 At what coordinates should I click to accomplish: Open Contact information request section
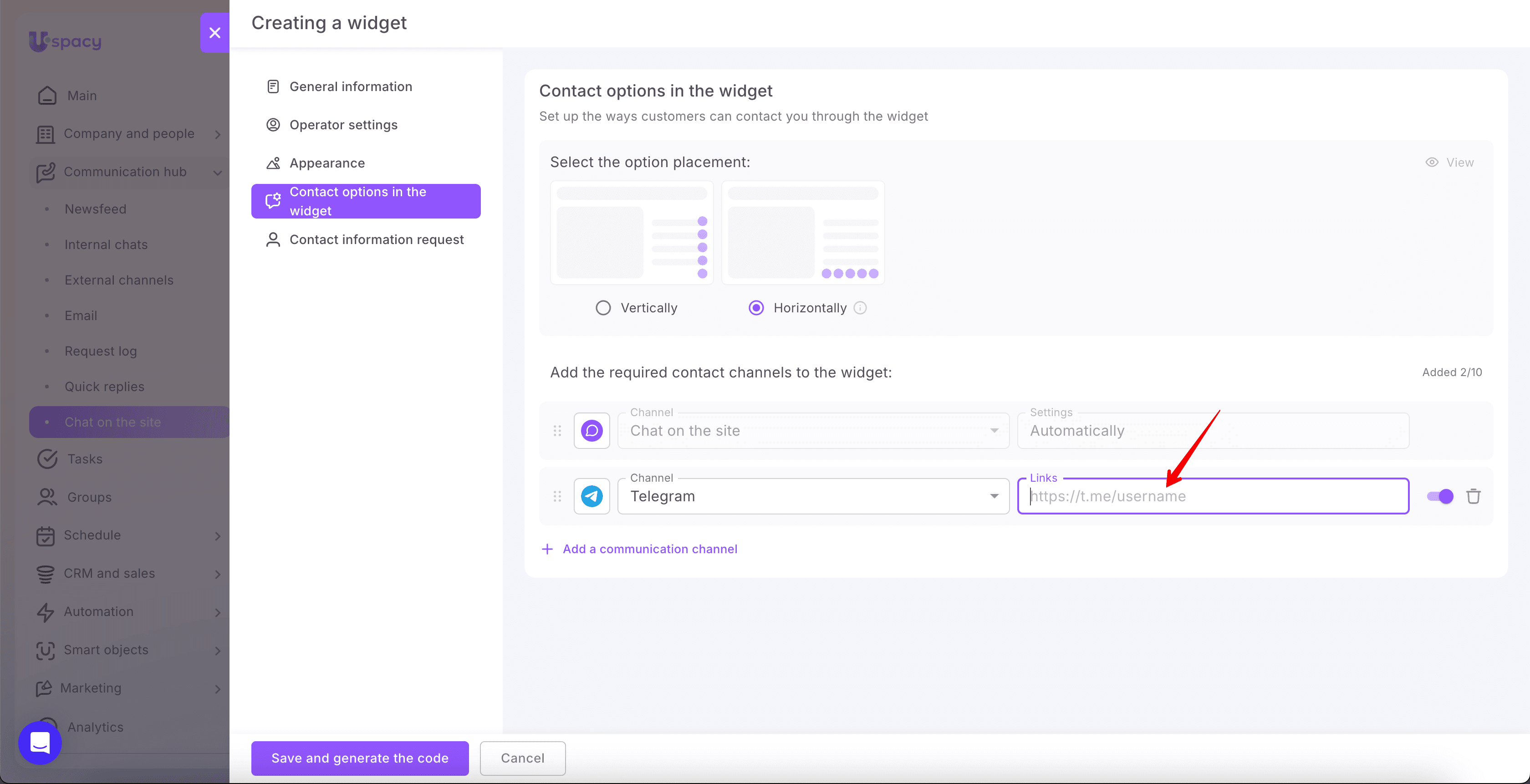point(366,239)
